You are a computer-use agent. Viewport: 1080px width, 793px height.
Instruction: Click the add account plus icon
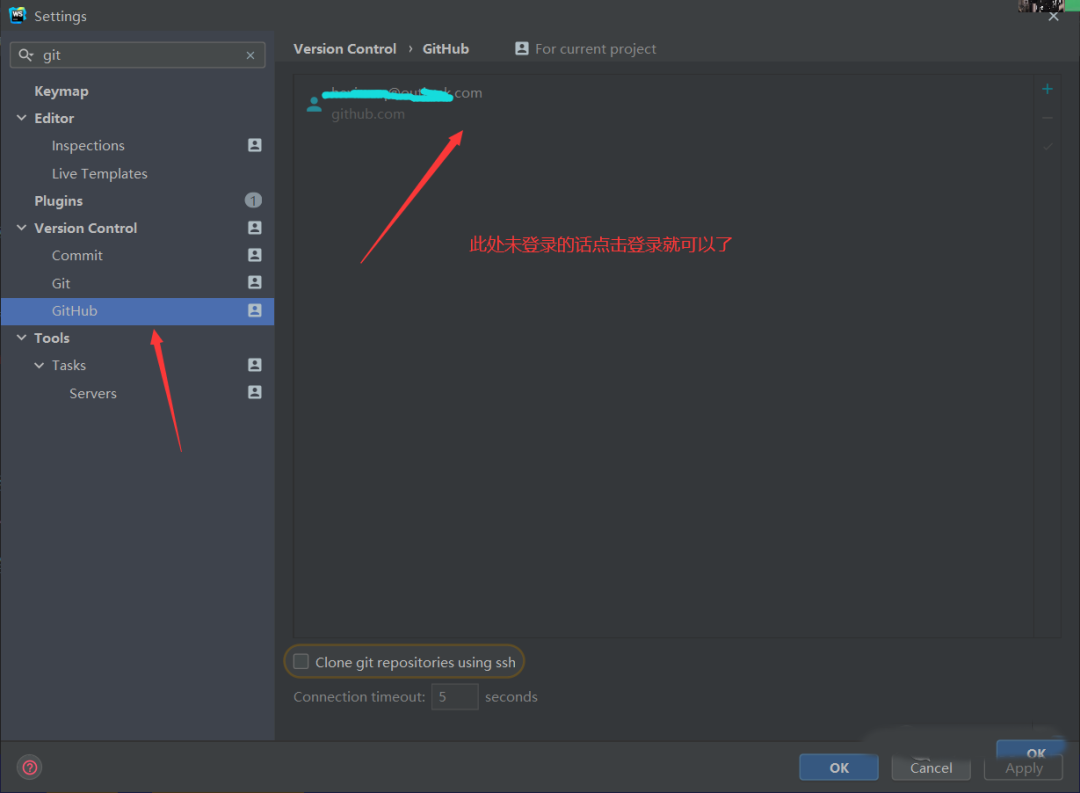1047,89
